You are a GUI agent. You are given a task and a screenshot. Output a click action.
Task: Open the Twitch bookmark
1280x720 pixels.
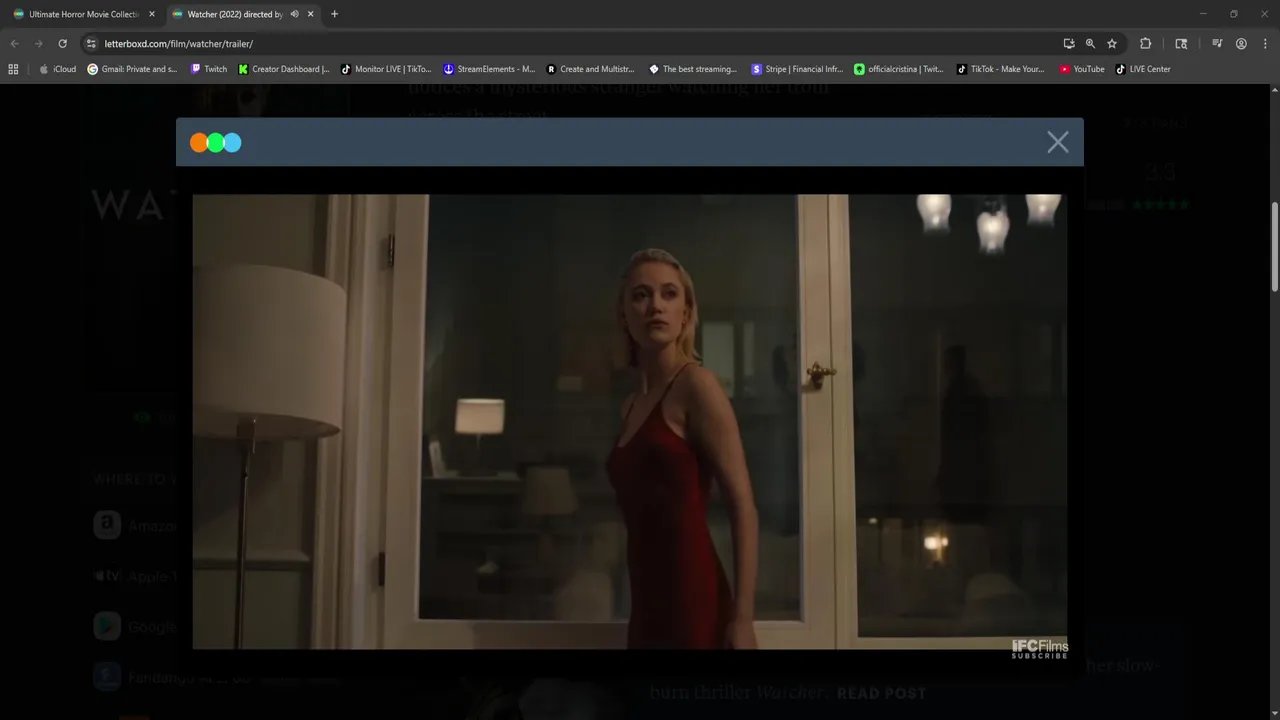coord(208,69)
